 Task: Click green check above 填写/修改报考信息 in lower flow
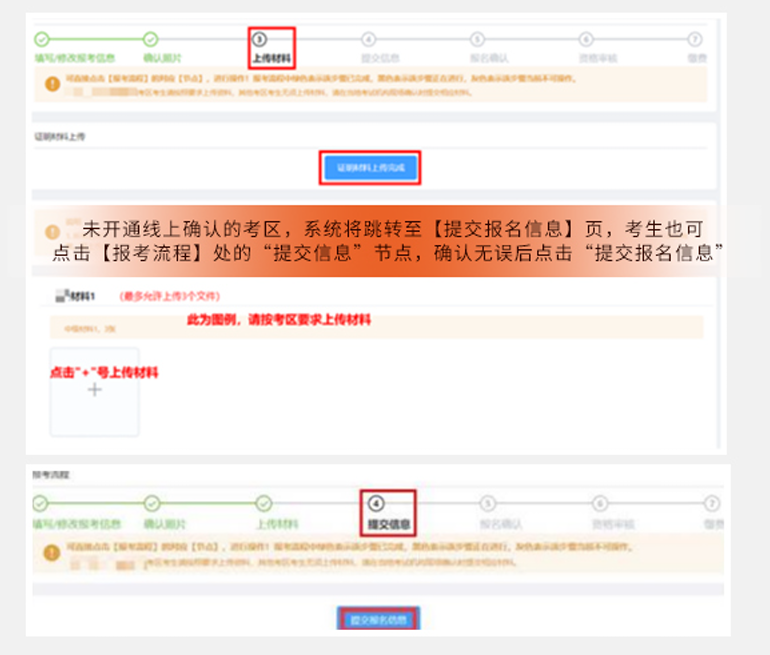click(x=42, y=503)
